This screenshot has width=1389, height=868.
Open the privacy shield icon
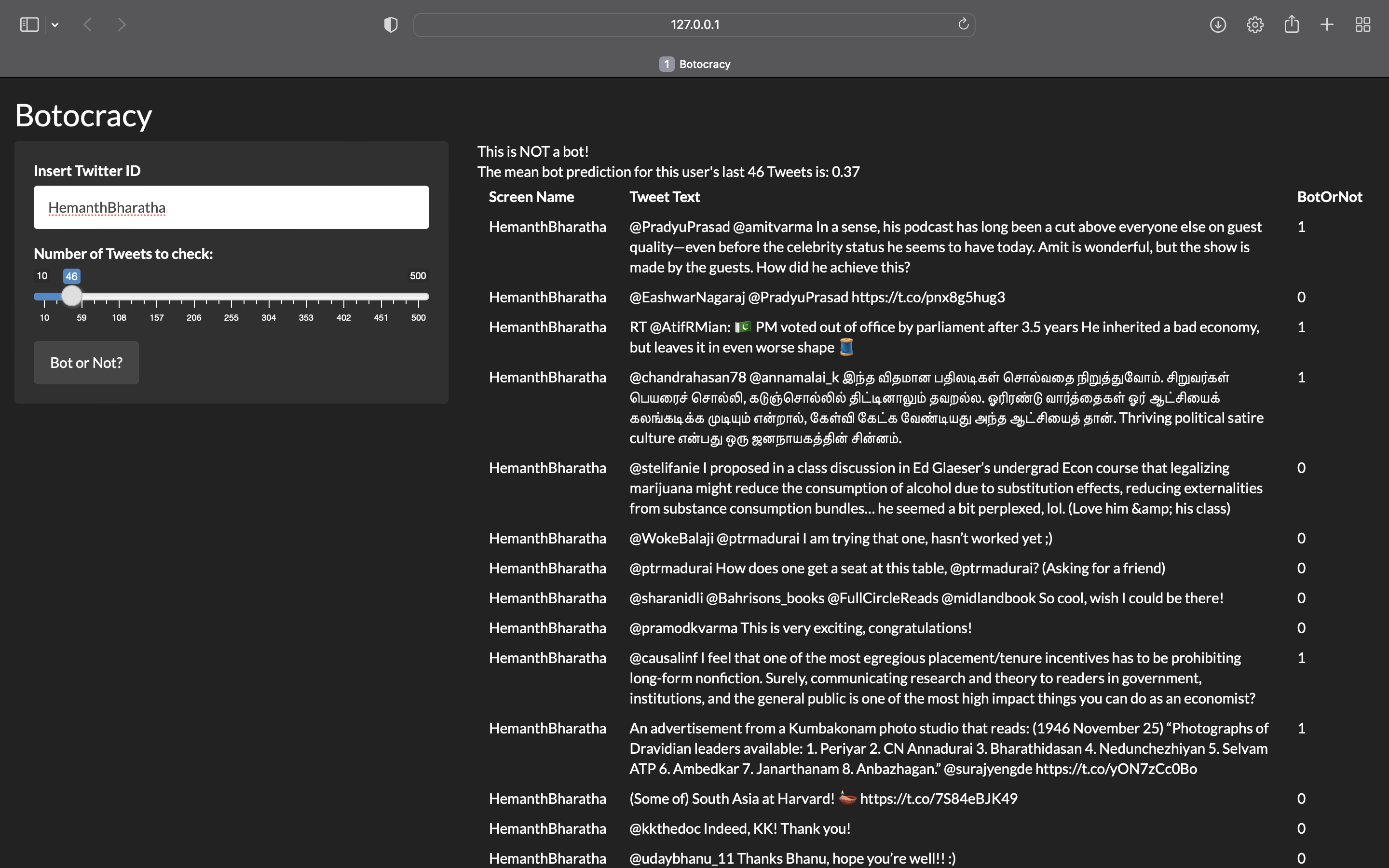click(x=391, y=25)
